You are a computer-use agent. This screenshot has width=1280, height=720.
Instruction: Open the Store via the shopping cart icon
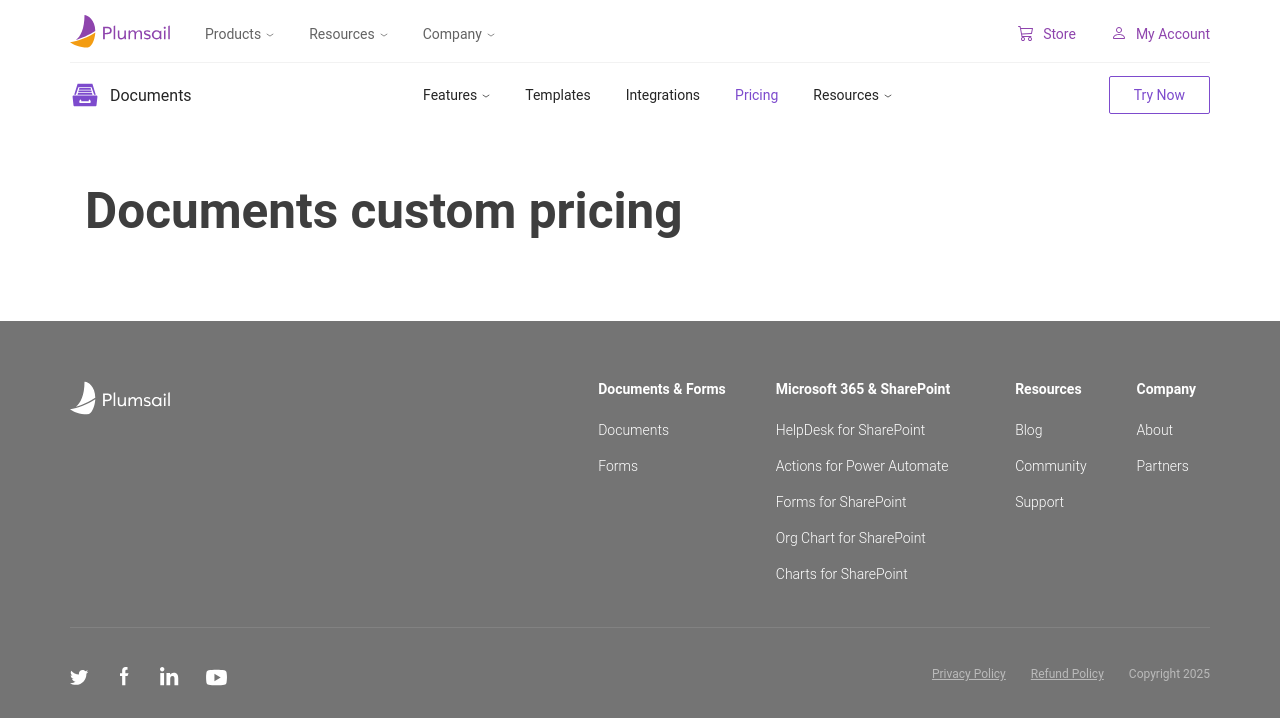pyautogui.click(x=1025, y=34)
